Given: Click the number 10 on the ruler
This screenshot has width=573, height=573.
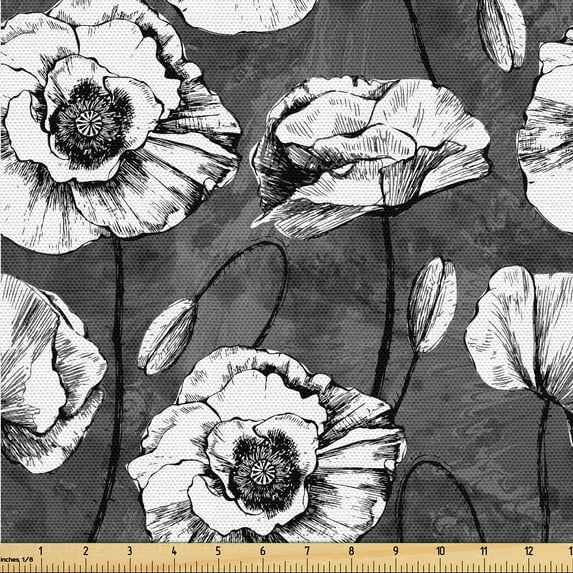Looking at the screenshot, I should point(440,551).
